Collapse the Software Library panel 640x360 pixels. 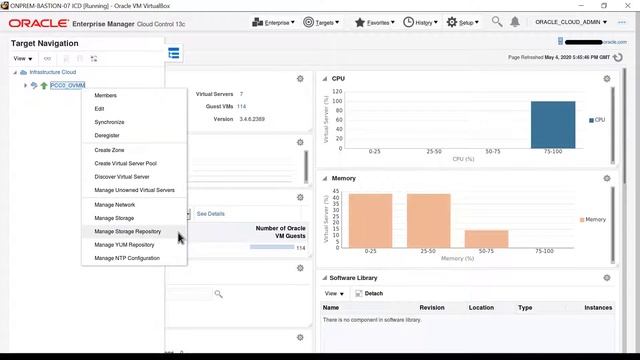pos(324,278)
